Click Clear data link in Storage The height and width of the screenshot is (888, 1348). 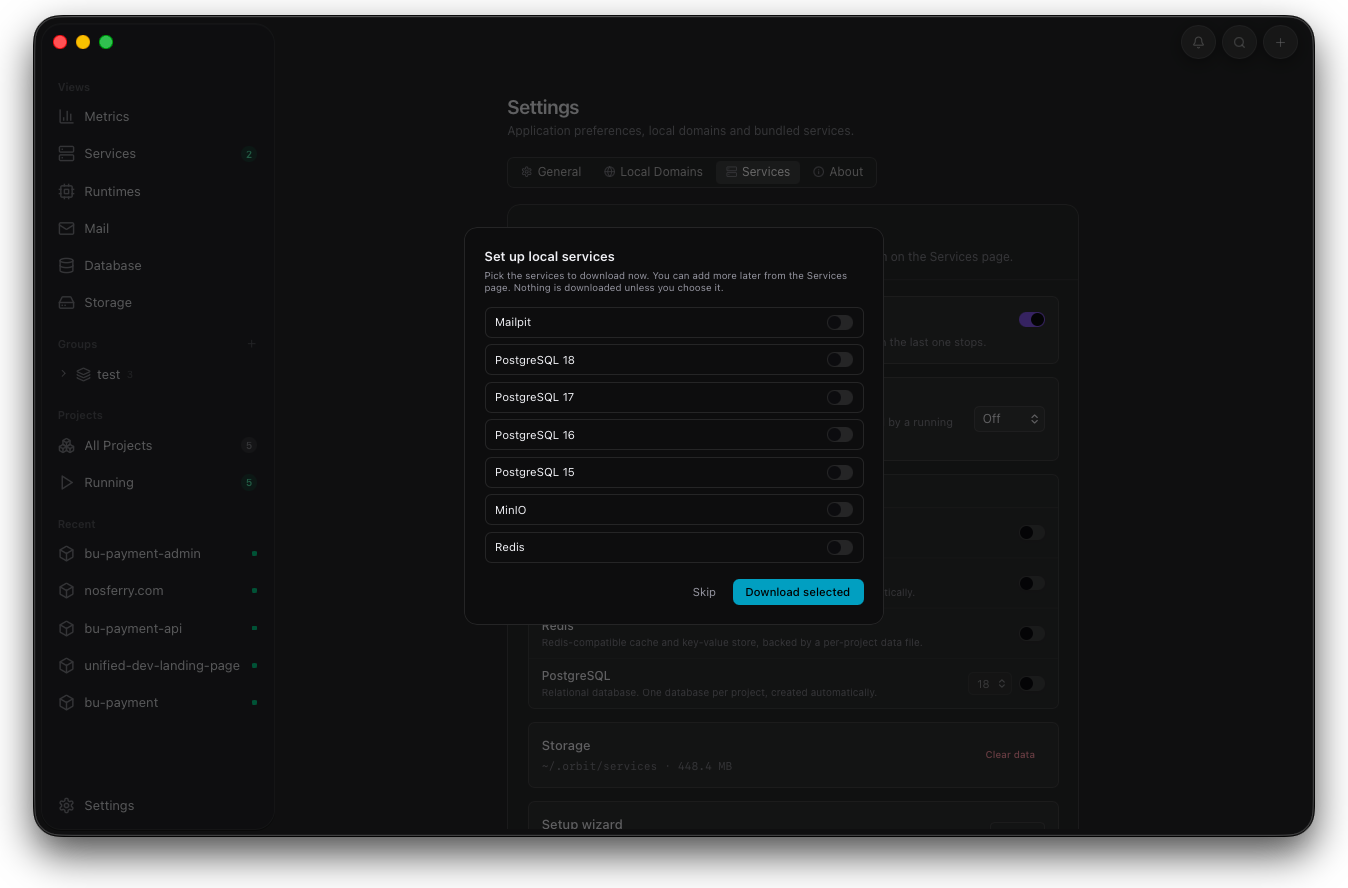[x=1010, y=754]
